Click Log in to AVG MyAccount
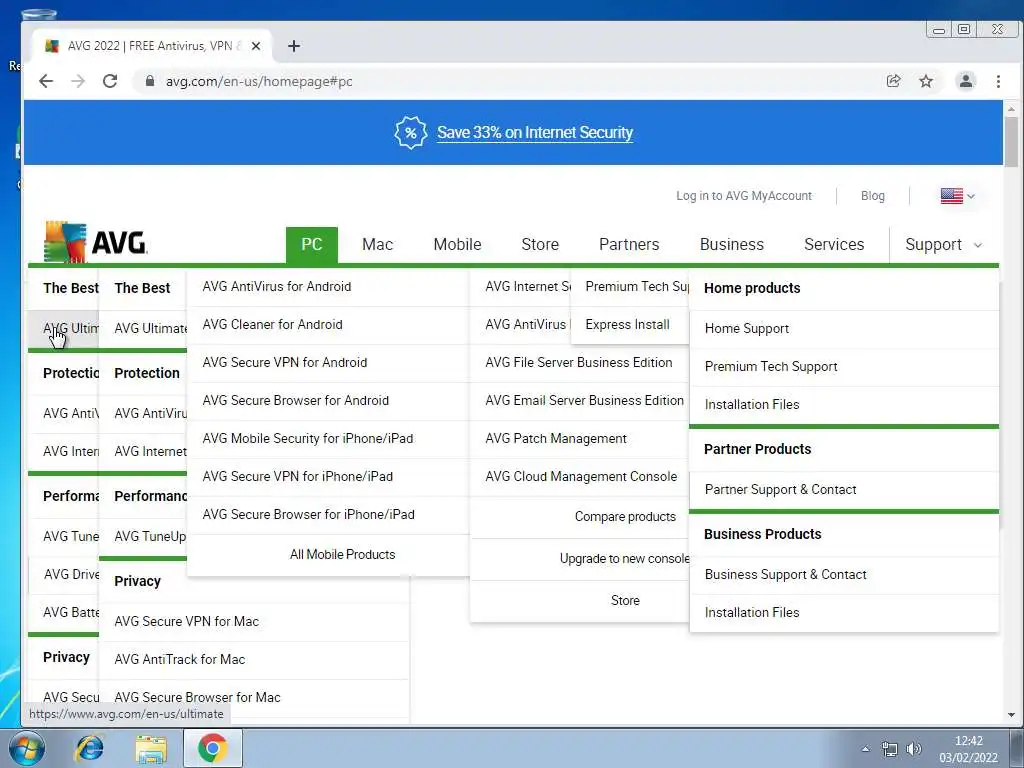The width and height of the screenshot is (1024, 768). (x=744, y=196)
